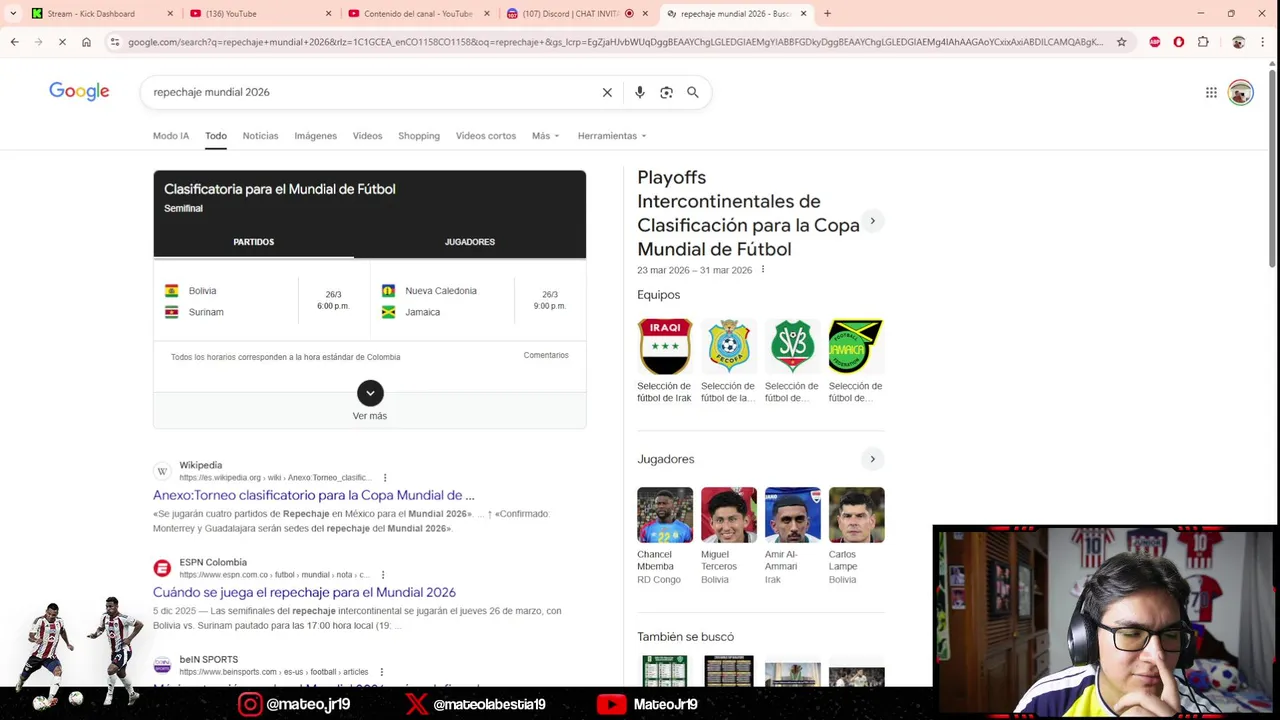
Task: Open Nueva Caledonia vs Jamaica match
Action: (478, 301)
